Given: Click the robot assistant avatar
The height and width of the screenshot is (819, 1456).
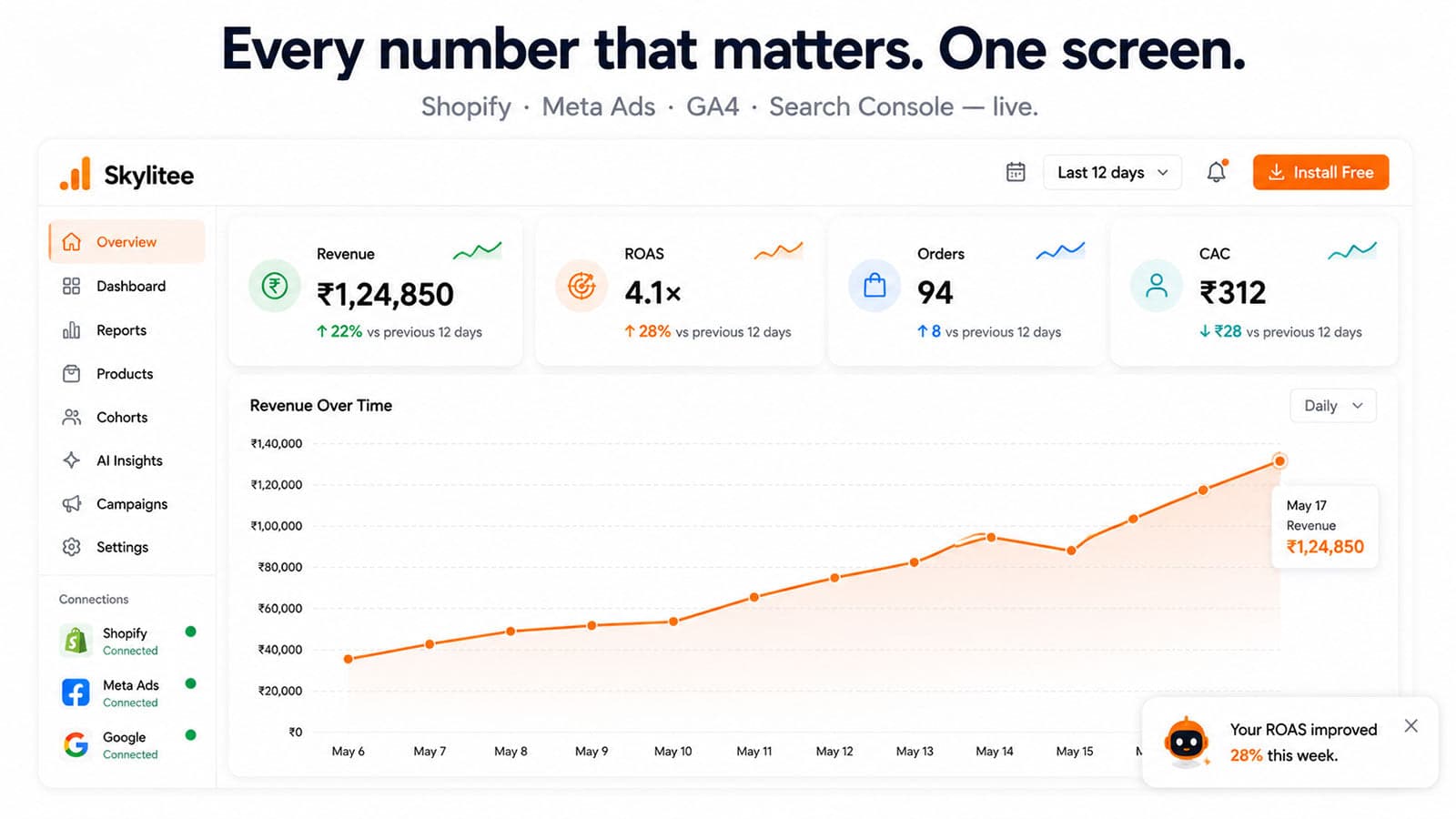Looking at the screenshot, I should click(x=1187, y=742).
